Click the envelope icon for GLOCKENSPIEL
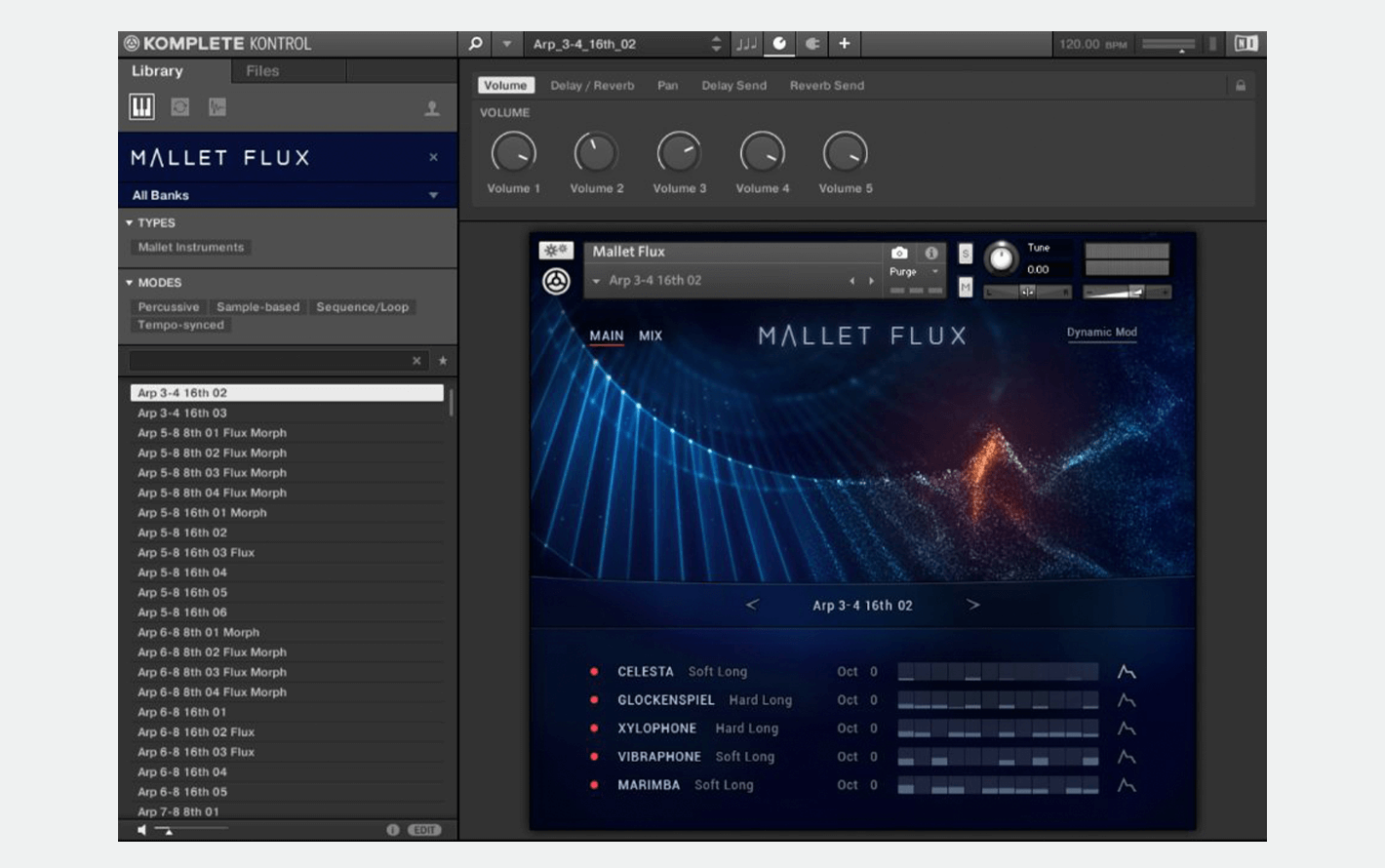 coord(1127,700)
